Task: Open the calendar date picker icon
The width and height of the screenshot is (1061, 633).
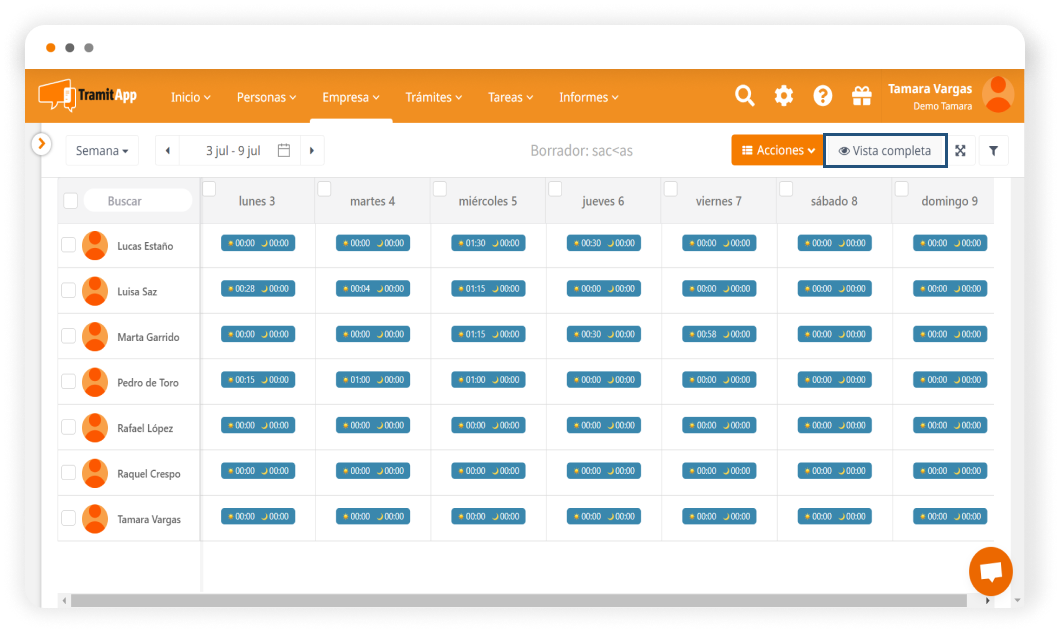Action: click(284, 151)
